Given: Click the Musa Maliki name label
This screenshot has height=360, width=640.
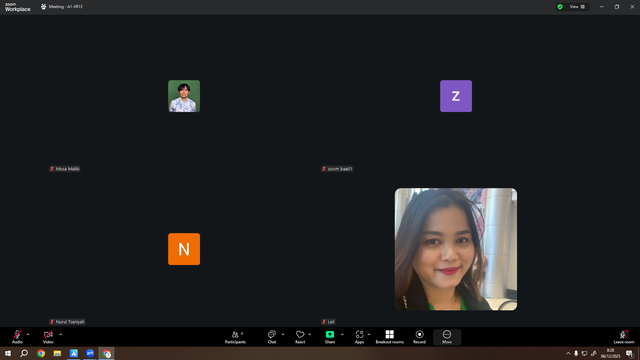Looking at the screenshot, I should 65,169.
